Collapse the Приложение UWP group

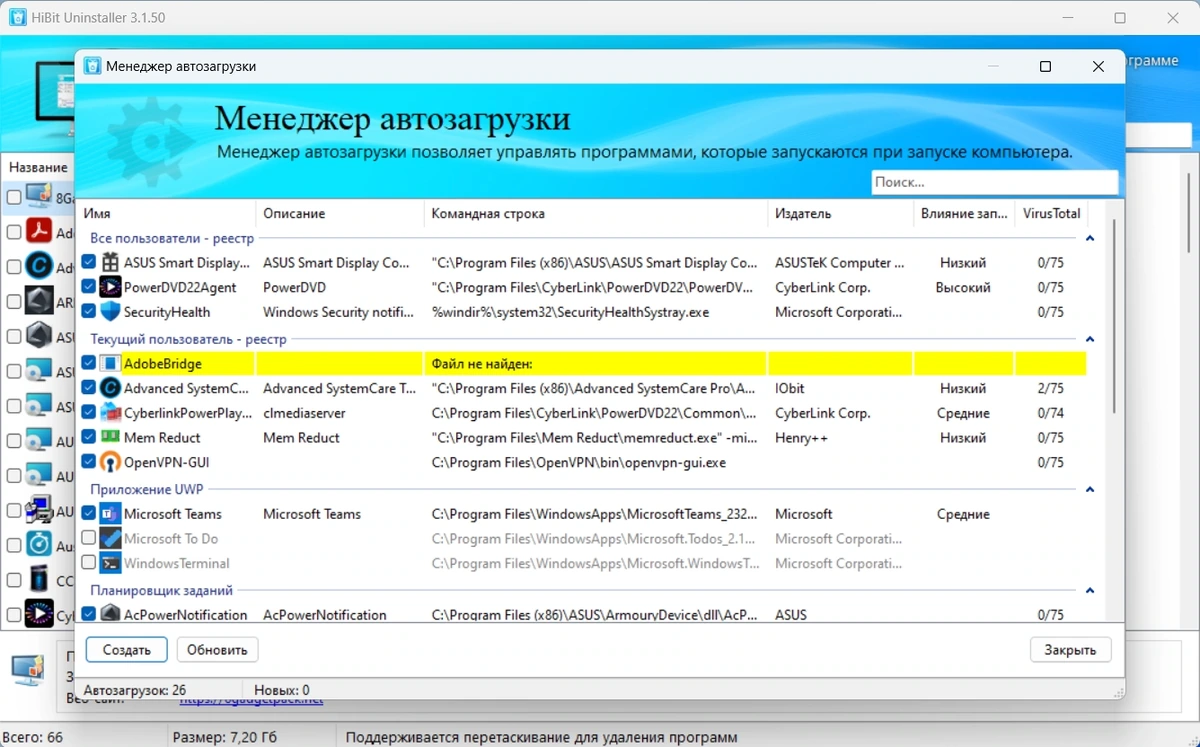[1090, 490]
